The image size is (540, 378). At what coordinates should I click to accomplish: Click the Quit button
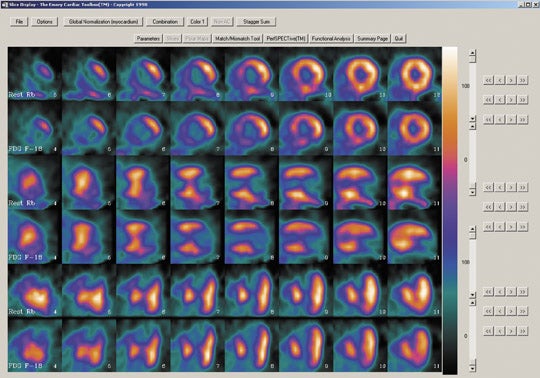click(399, 39)
